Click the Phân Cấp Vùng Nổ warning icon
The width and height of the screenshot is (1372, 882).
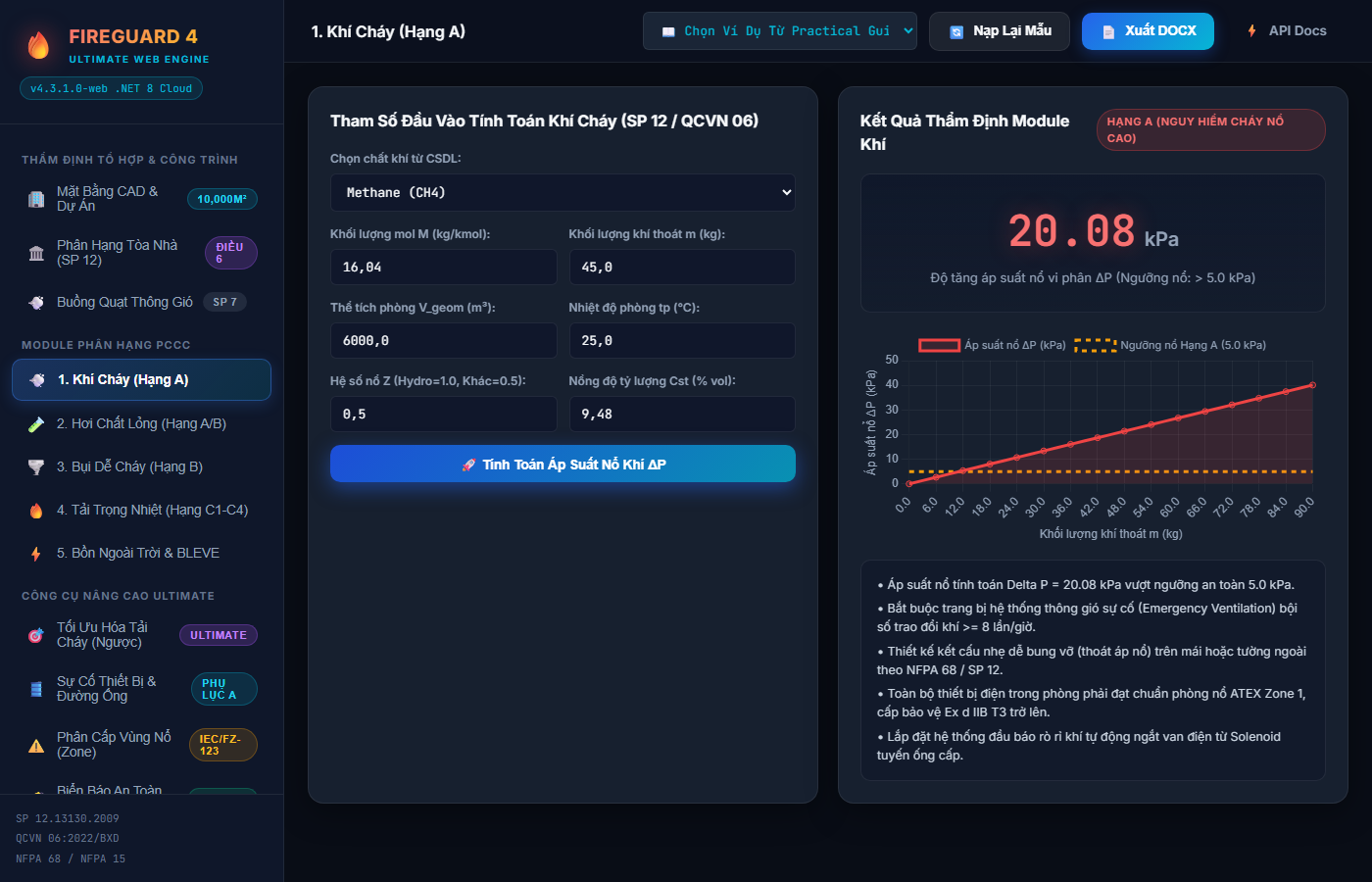pos(36,745)
